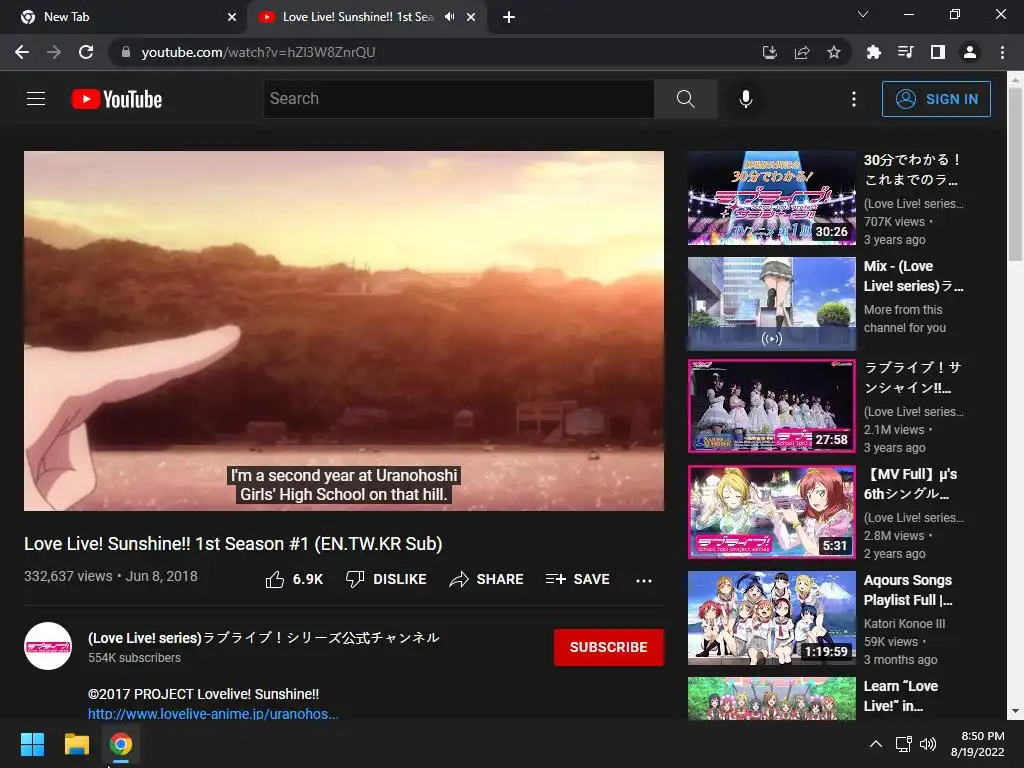The width and height of the screenshot is (1024, 768).
Task: Share the video using Share arrow
Action: [487, 579]
